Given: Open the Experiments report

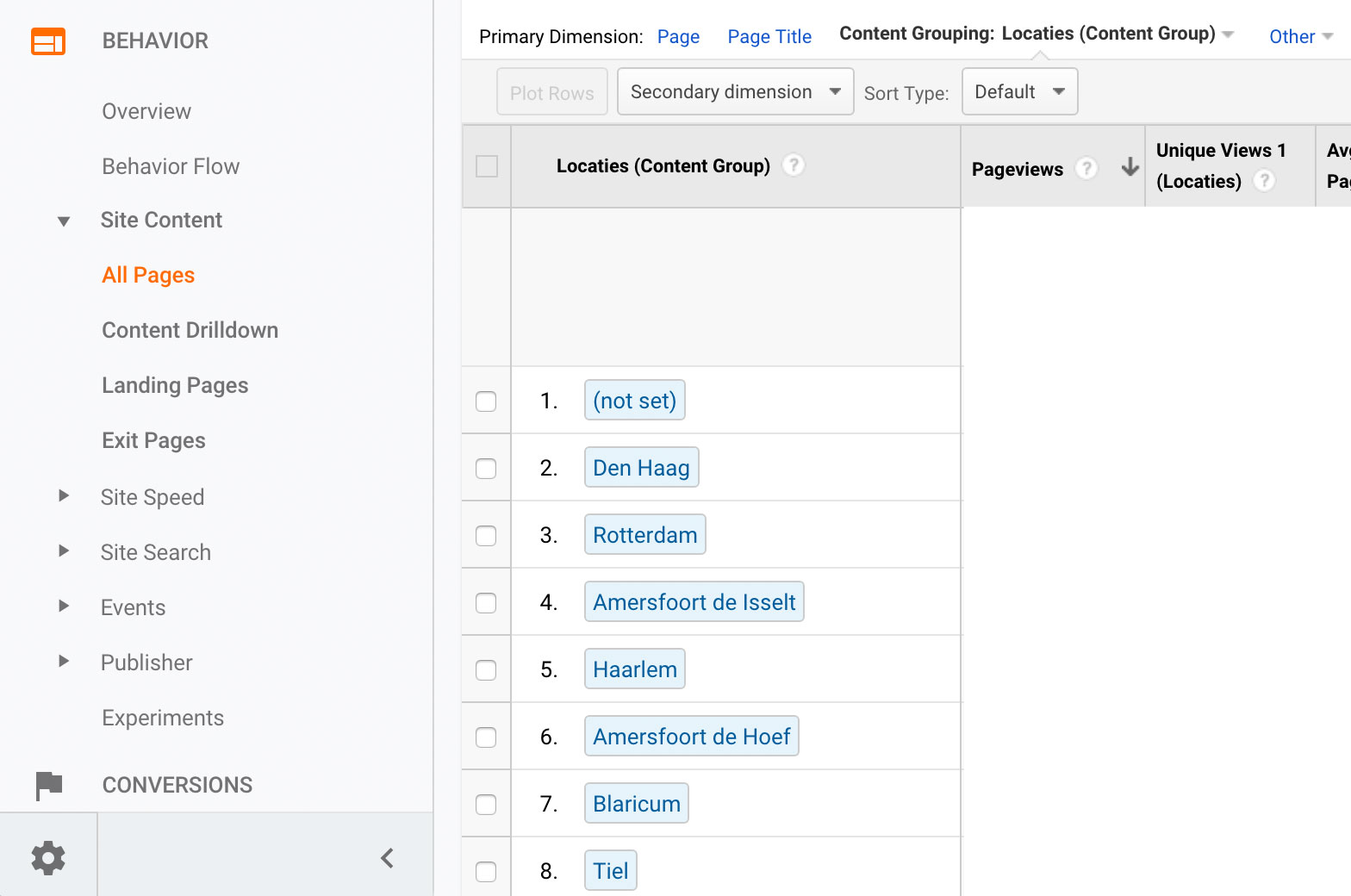Looking at the screenshot, I should click(163, 718).
